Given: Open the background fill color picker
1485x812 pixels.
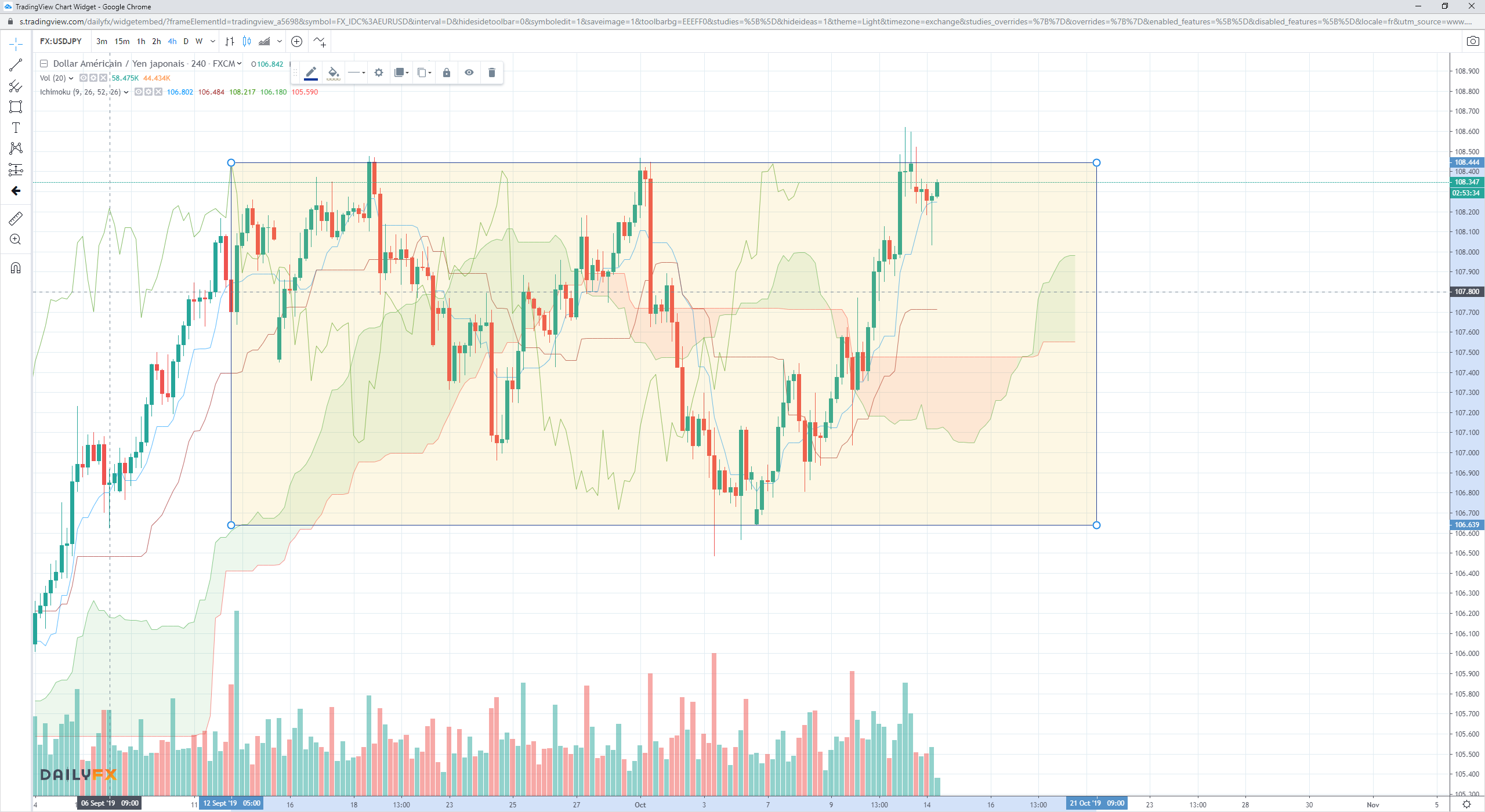Looking at the screenshot, I should pyautogui.click(x=333, y=72).
